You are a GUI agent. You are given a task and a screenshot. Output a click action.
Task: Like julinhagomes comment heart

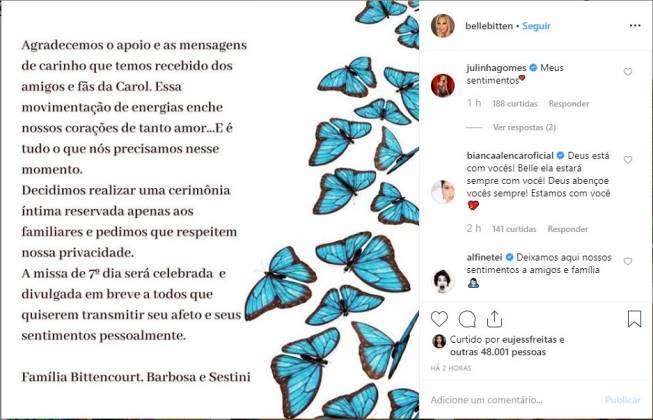[x=628, y=72]
